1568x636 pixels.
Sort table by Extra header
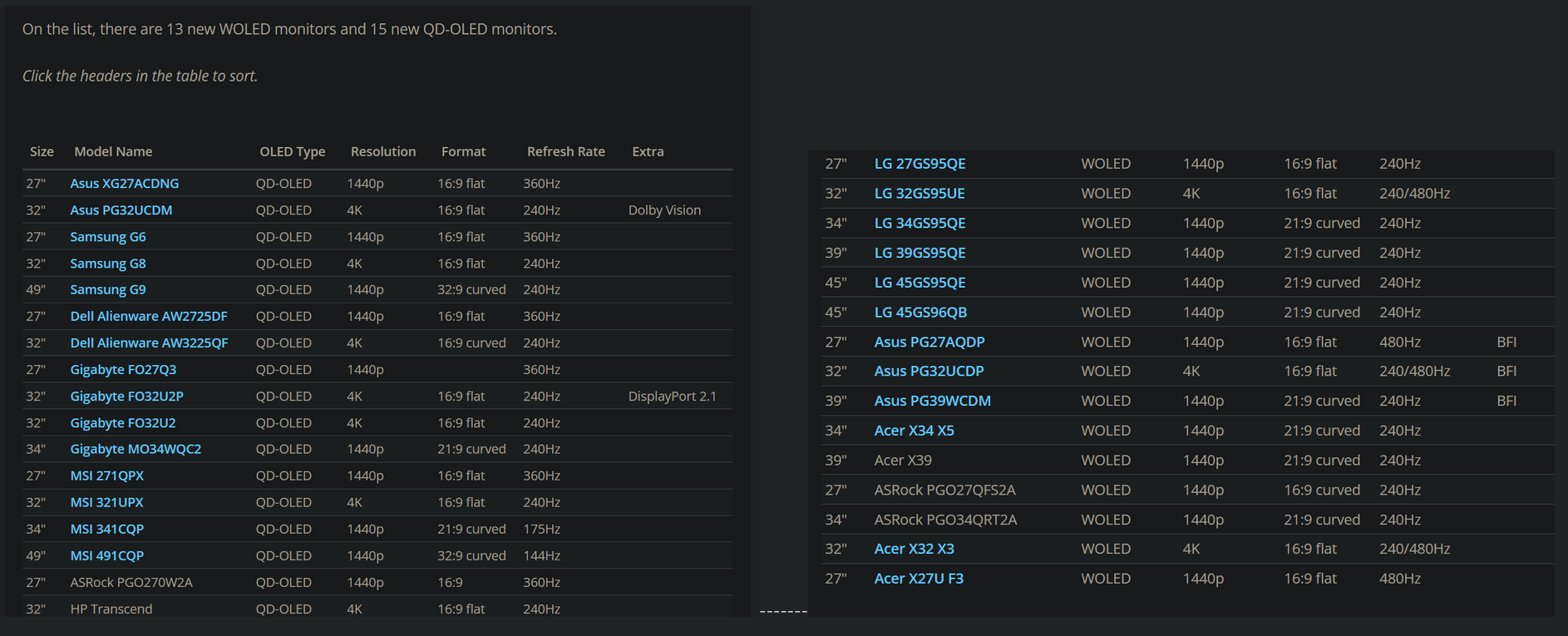click(x=648, y=151)
